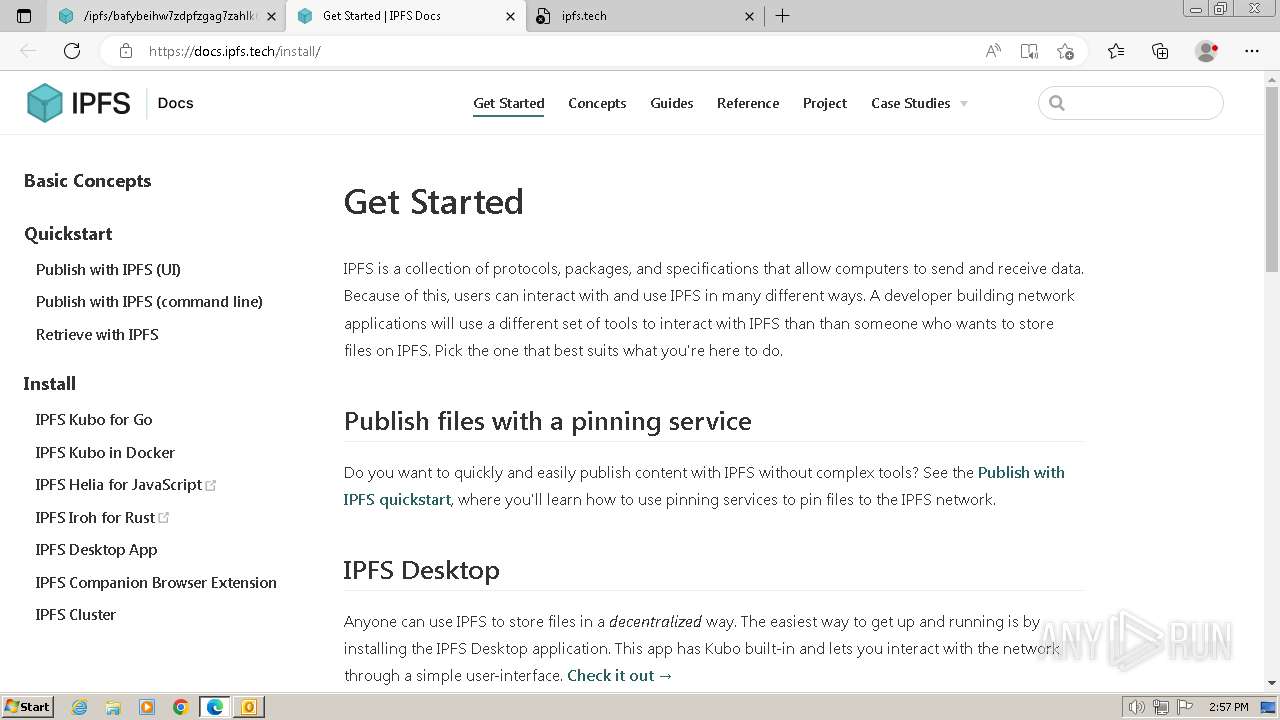The image size is (1280, 720).
Task: Close the /ipfs/bafybeihw tab
Action: (x=271, y=16)
